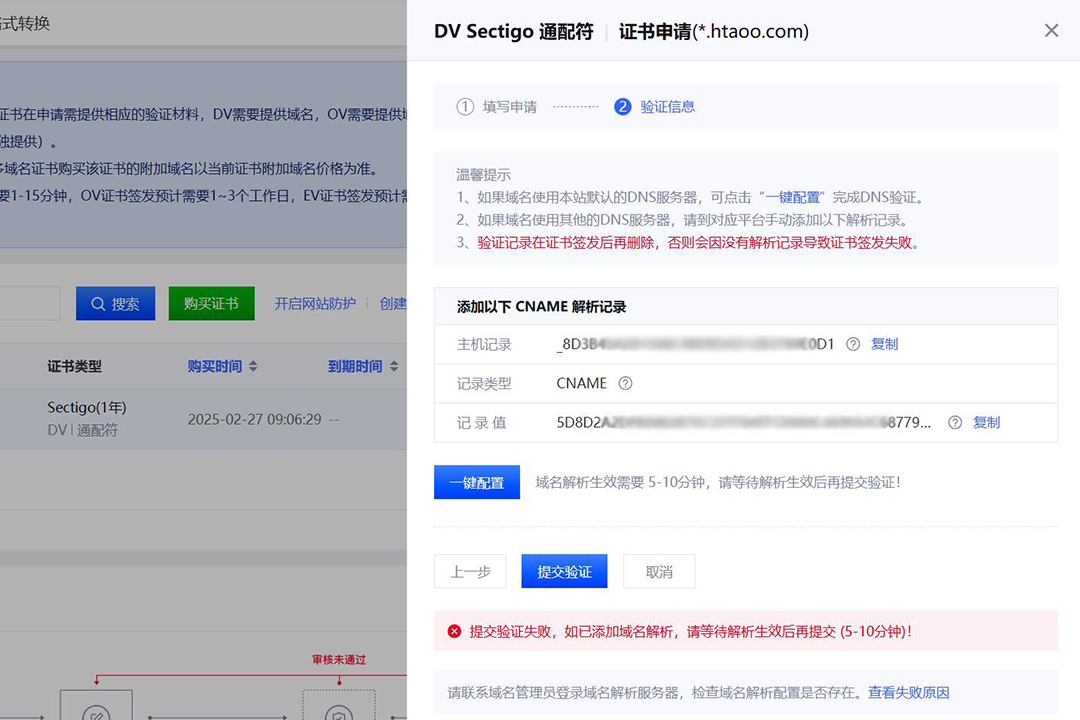This screenshot has height=720, width=1080.
Task: Sort by 到期时间 column
Action: 363,366
